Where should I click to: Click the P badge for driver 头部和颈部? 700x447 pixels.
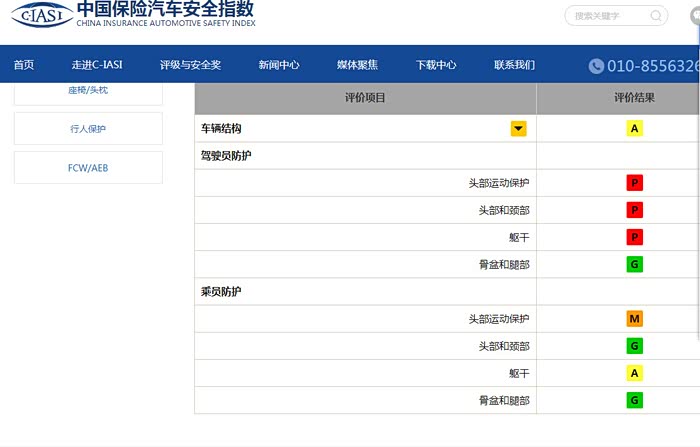point(634,210)
